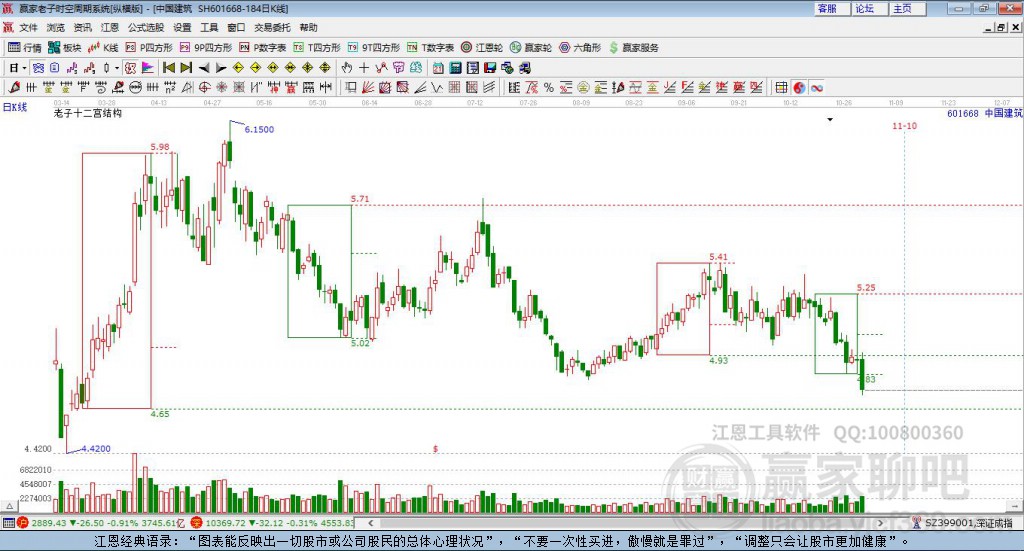This screenshot has width=1024, height=551.
Task: Toggle the highlighted 权 adjustment icon
Action: pyautogui.click(x=131, y=68)
